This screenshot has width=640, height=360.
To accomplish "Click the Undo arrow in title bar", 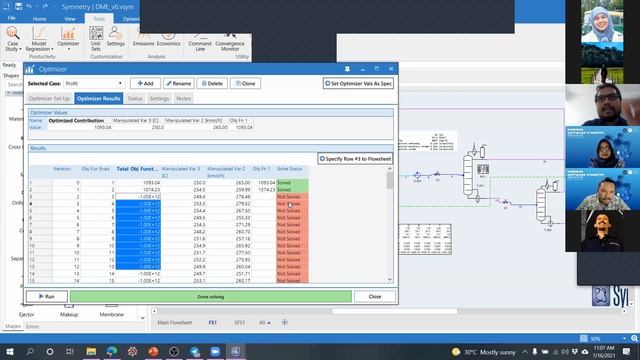I will click(29, 7).
